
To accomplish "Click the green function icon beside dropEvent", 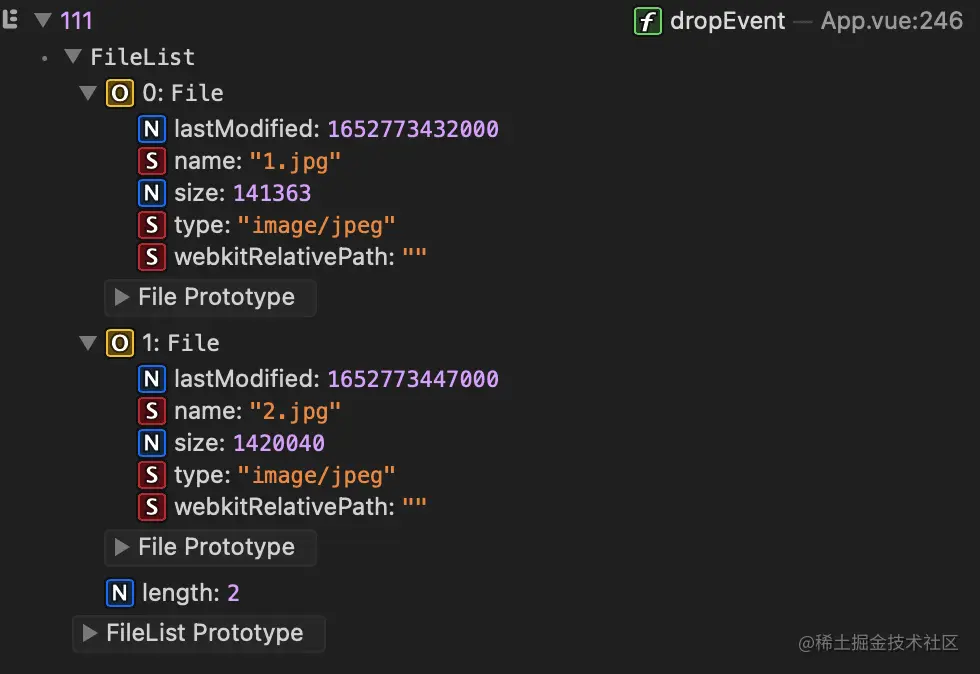I will coord(648,21).
